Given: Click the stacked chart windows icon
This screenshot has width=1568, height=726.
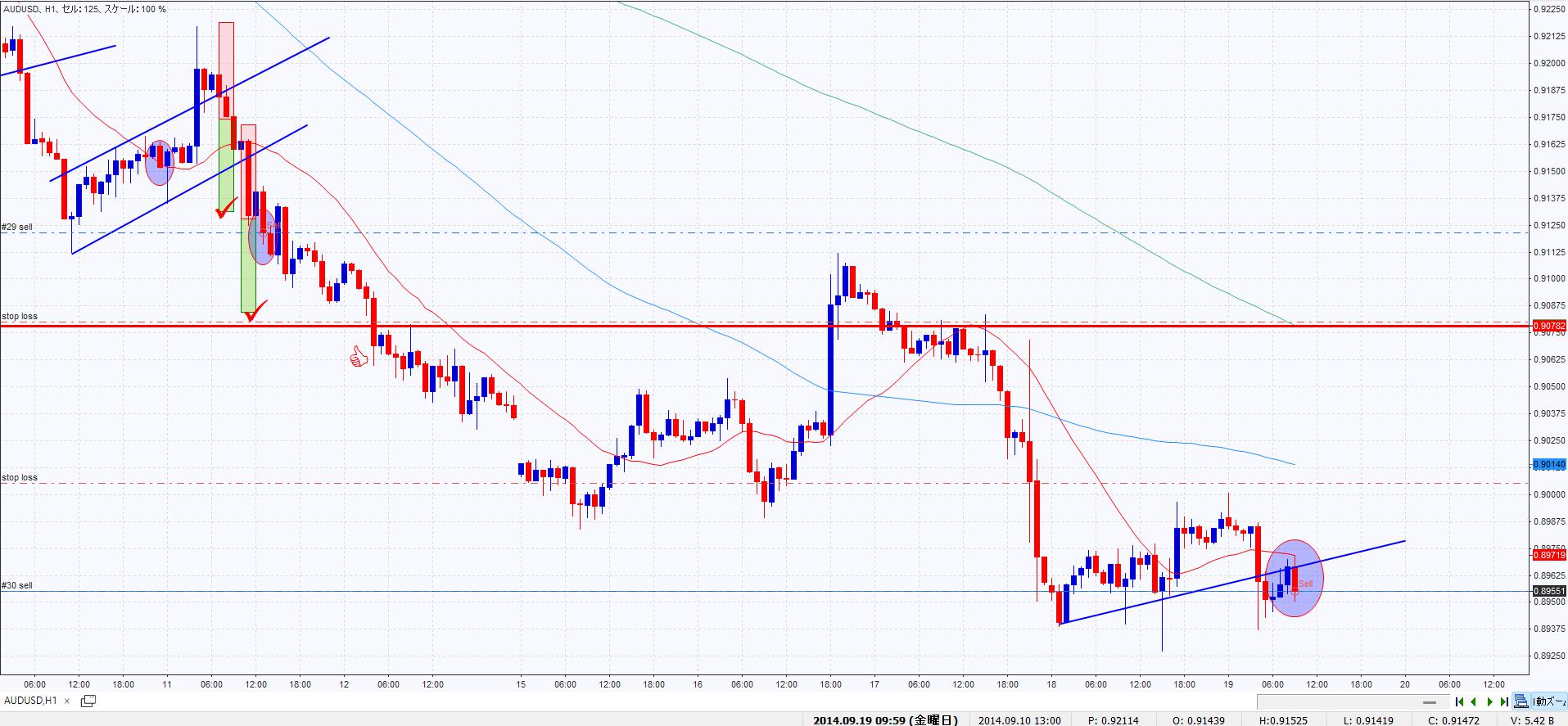Looking at the screenshot, I should [1521, 701].
